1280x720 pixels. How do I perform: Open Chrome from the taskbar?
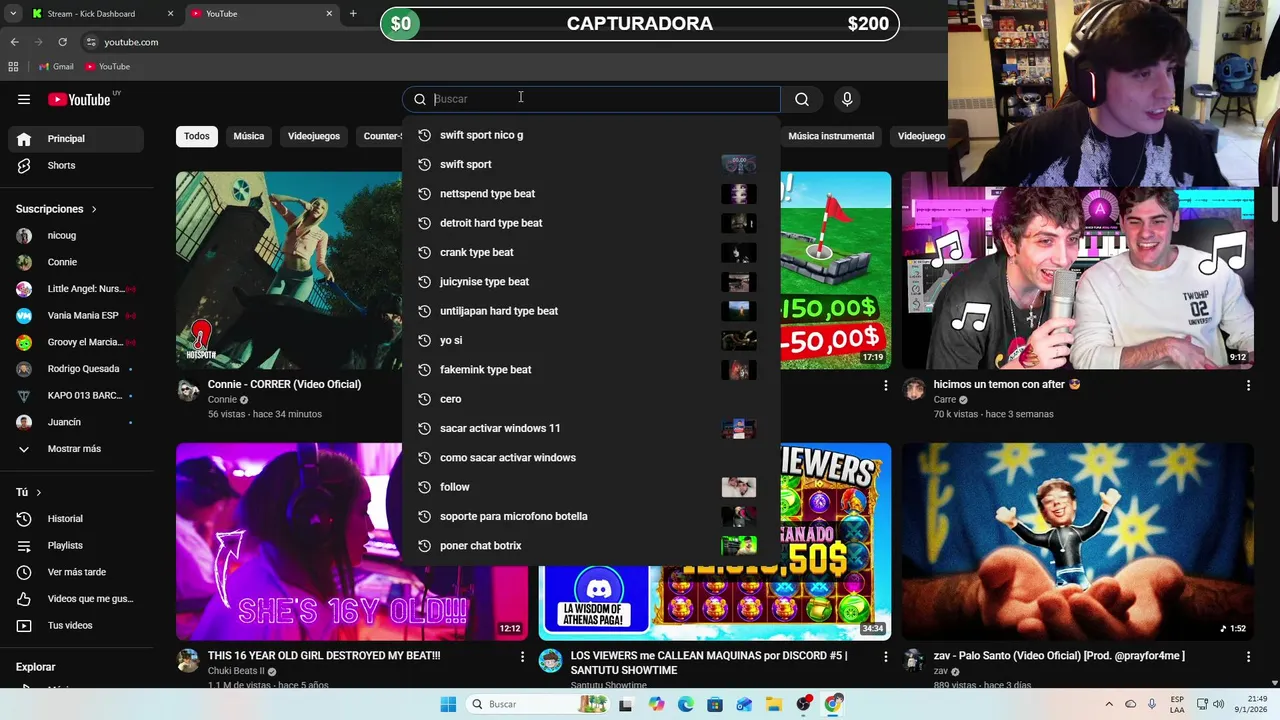[x=833, y=704]
